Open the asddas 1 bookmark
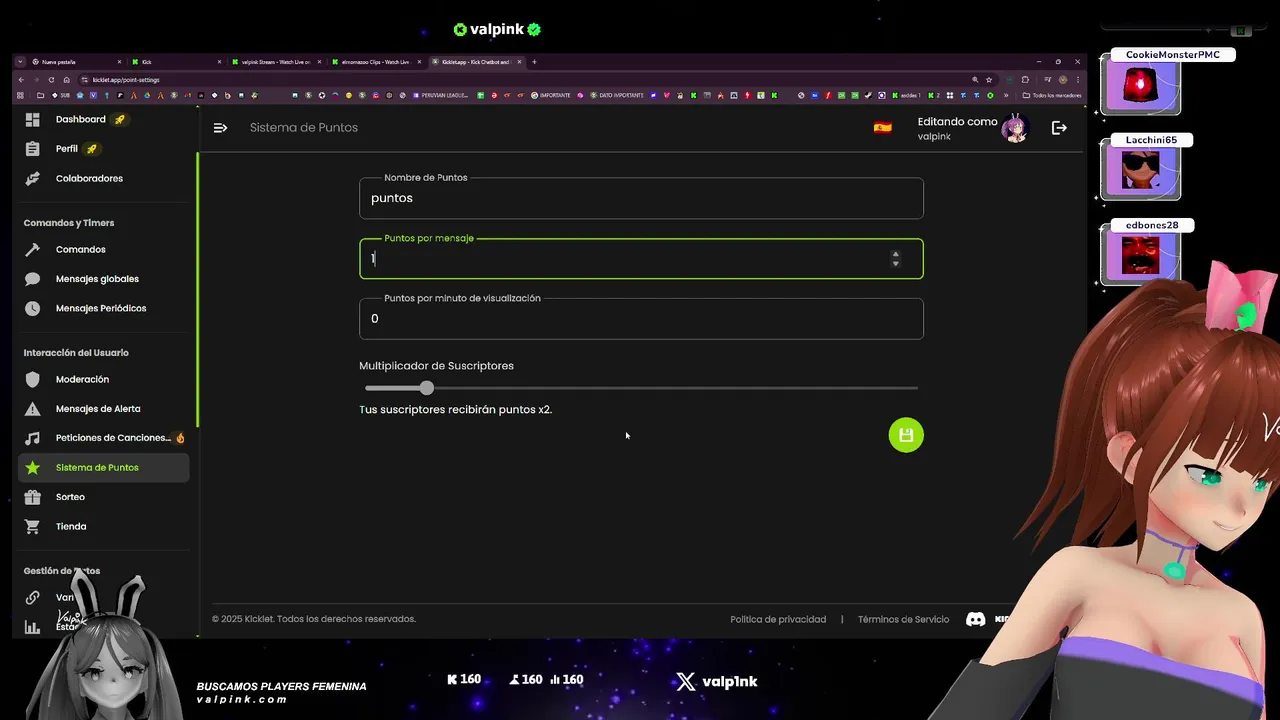1280x720 pixels. [905, 95]
